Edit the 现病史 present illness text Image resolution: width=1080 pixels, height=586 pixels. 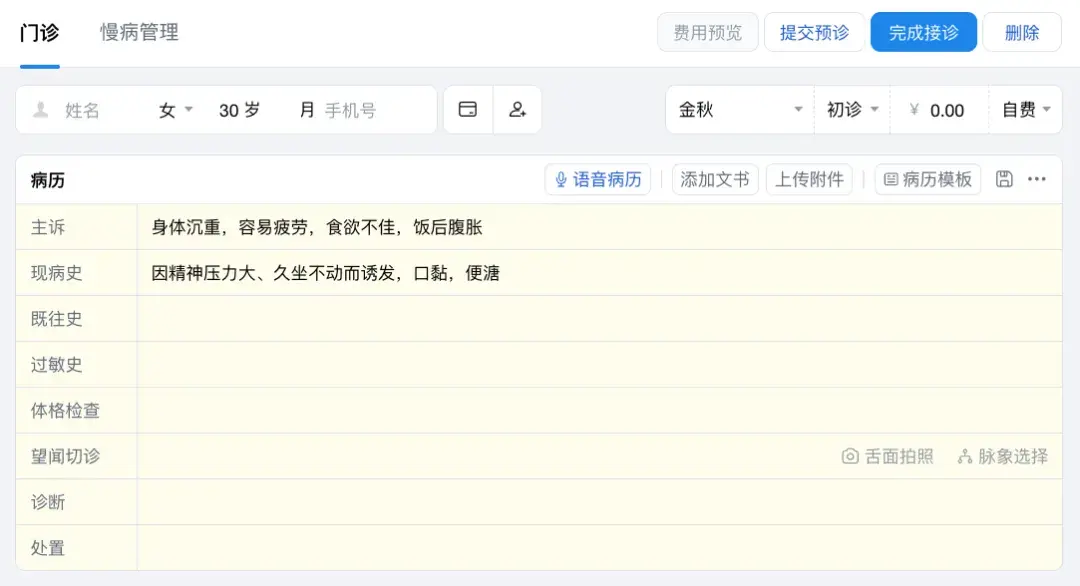(599, 273)
